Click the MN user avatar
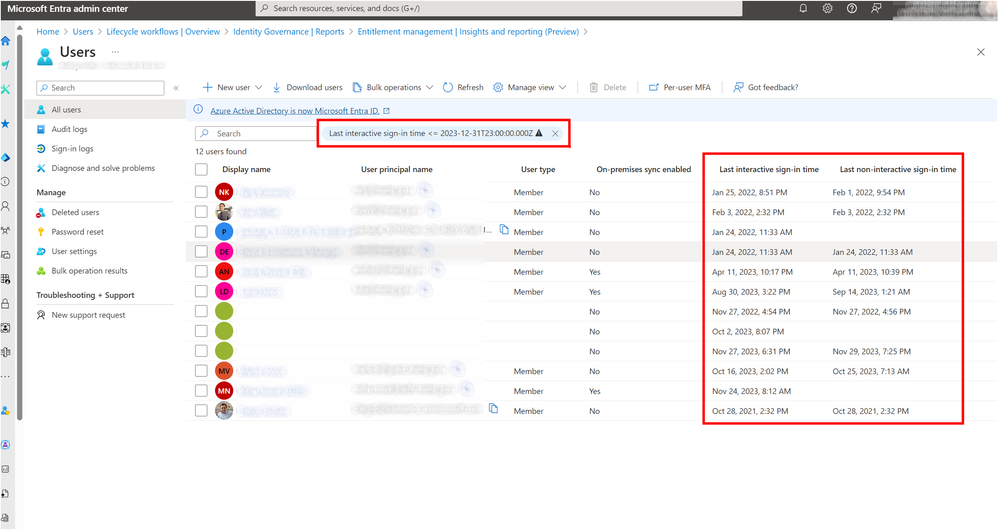The width and height of the screenshot is (998, 530). (x=224, y=391)
